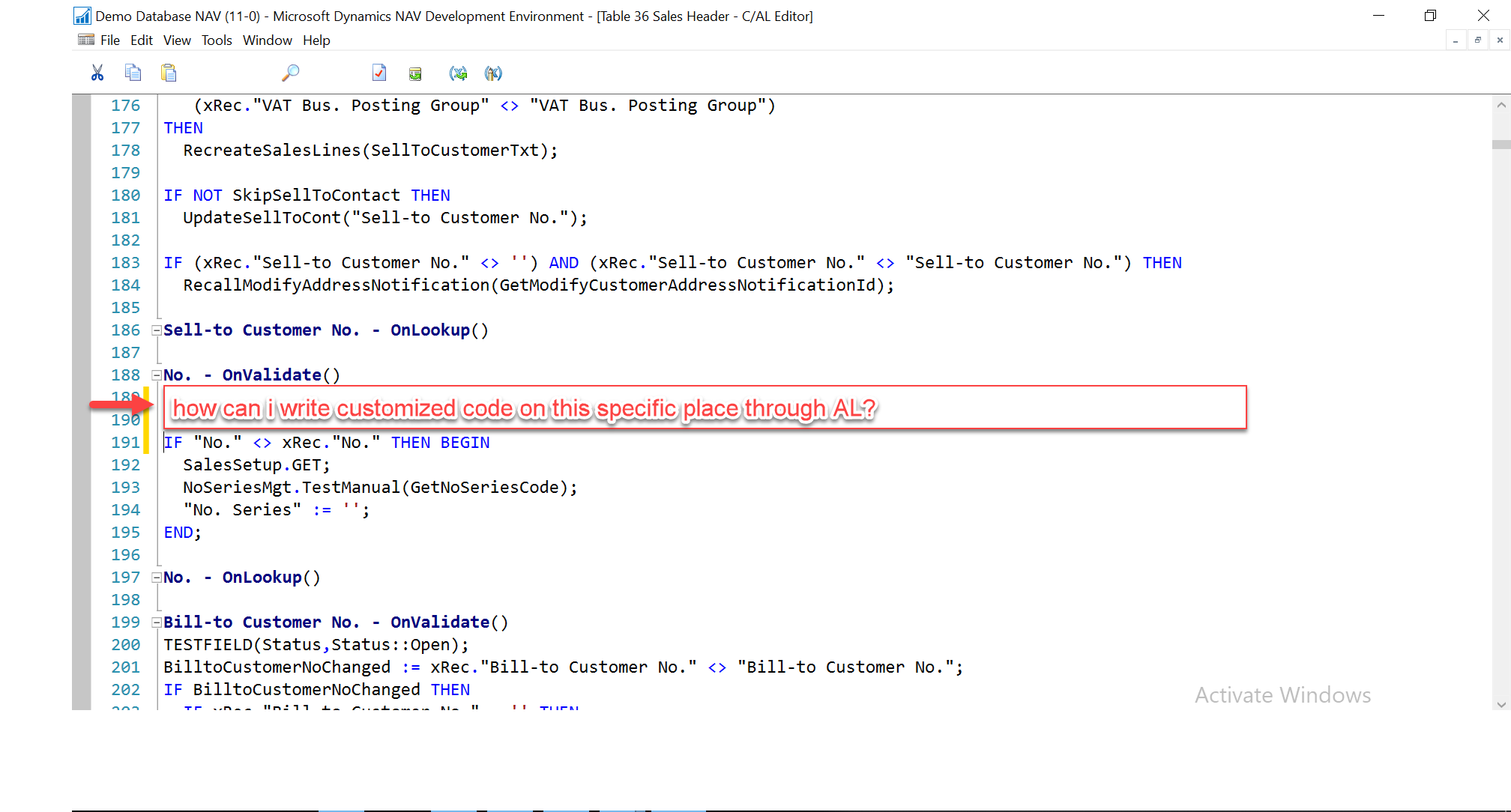Image resolution: width=1511 pixels, height=812 pixels.
Task: Click the Dynamics NAV icon in the title bar
Action: pyautogui.click(x=82, y=15)
